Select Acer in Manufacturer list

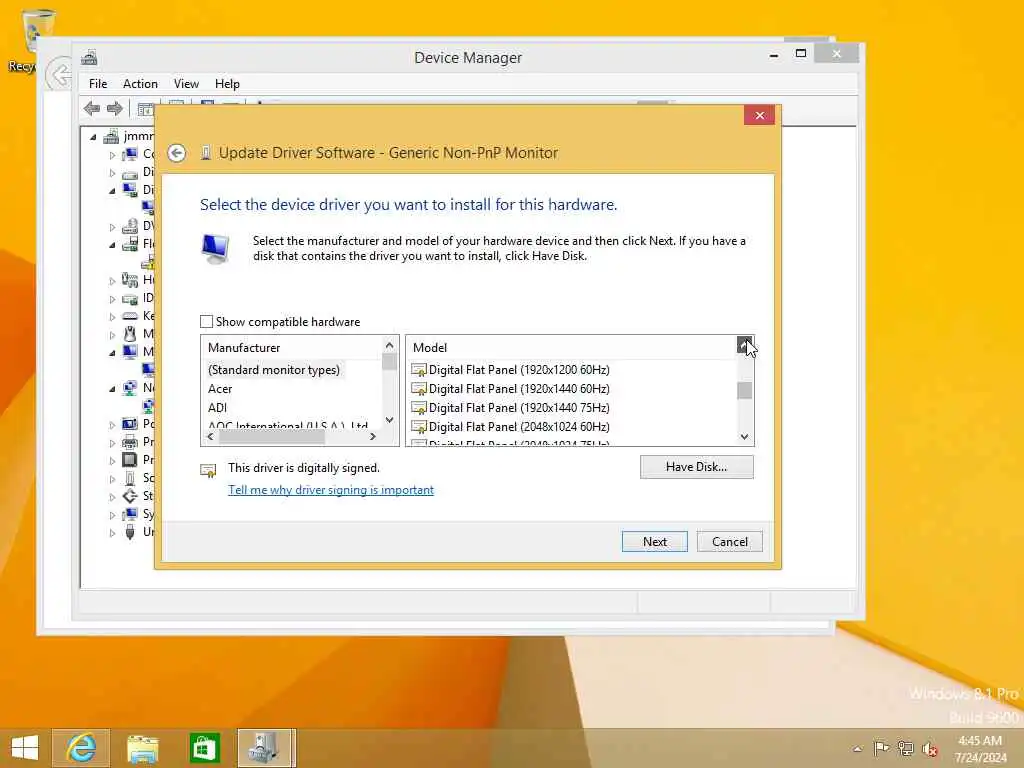pyautogui.click(x=220, y=389)
